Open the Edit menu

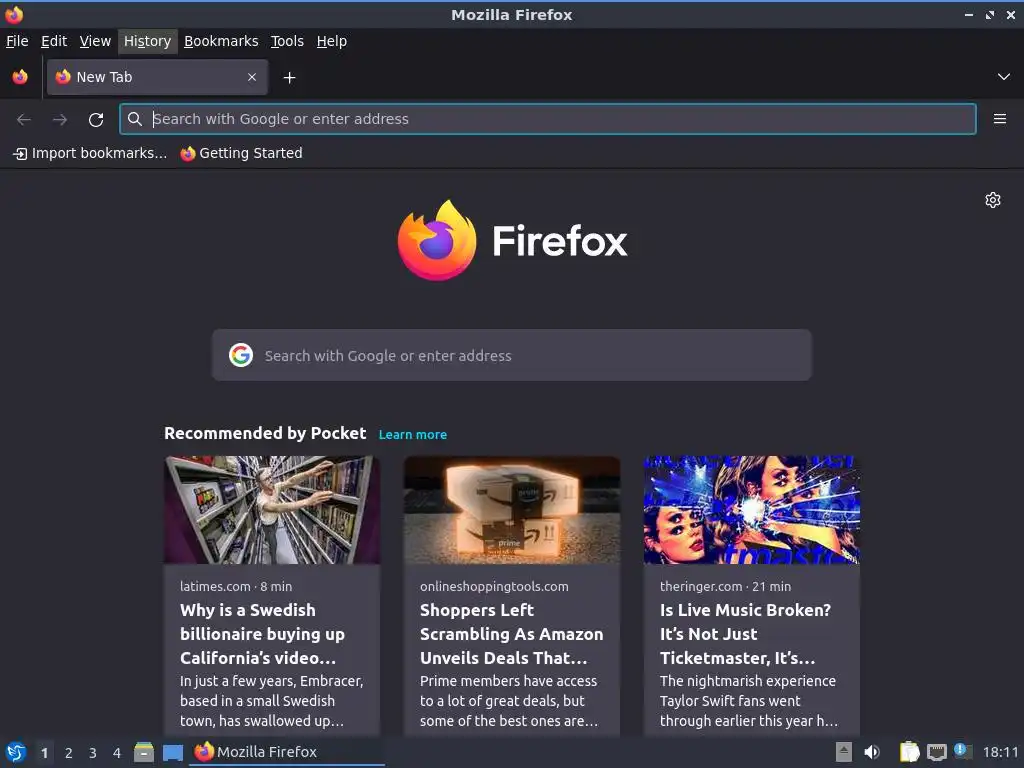click(x=54, y=41)
